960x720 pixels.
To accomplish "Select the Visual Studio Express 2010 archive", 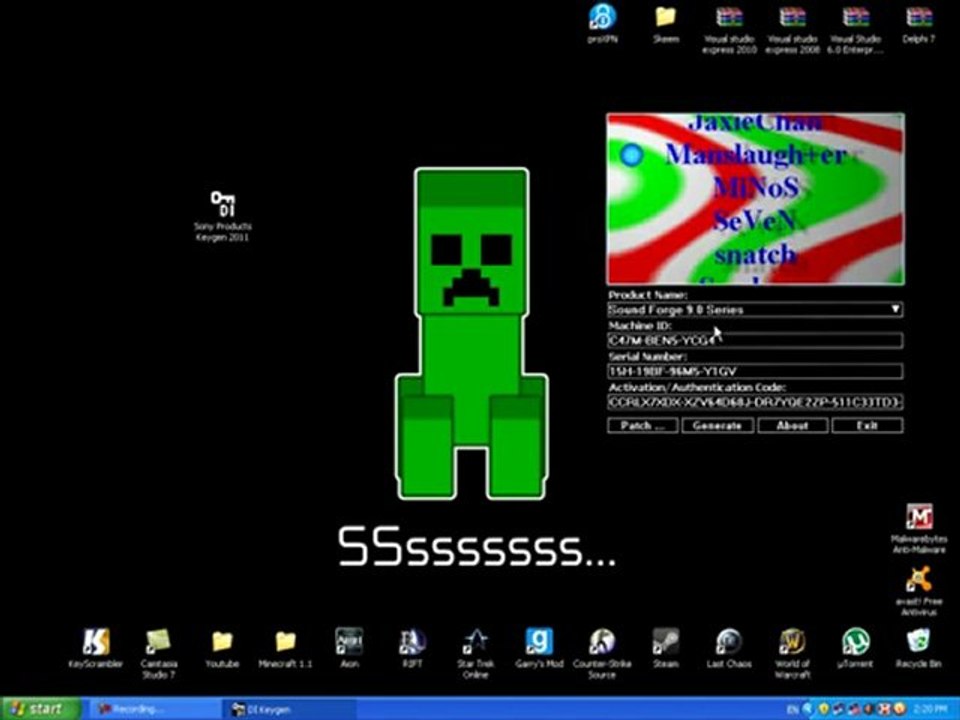I will tap(729, 29).
